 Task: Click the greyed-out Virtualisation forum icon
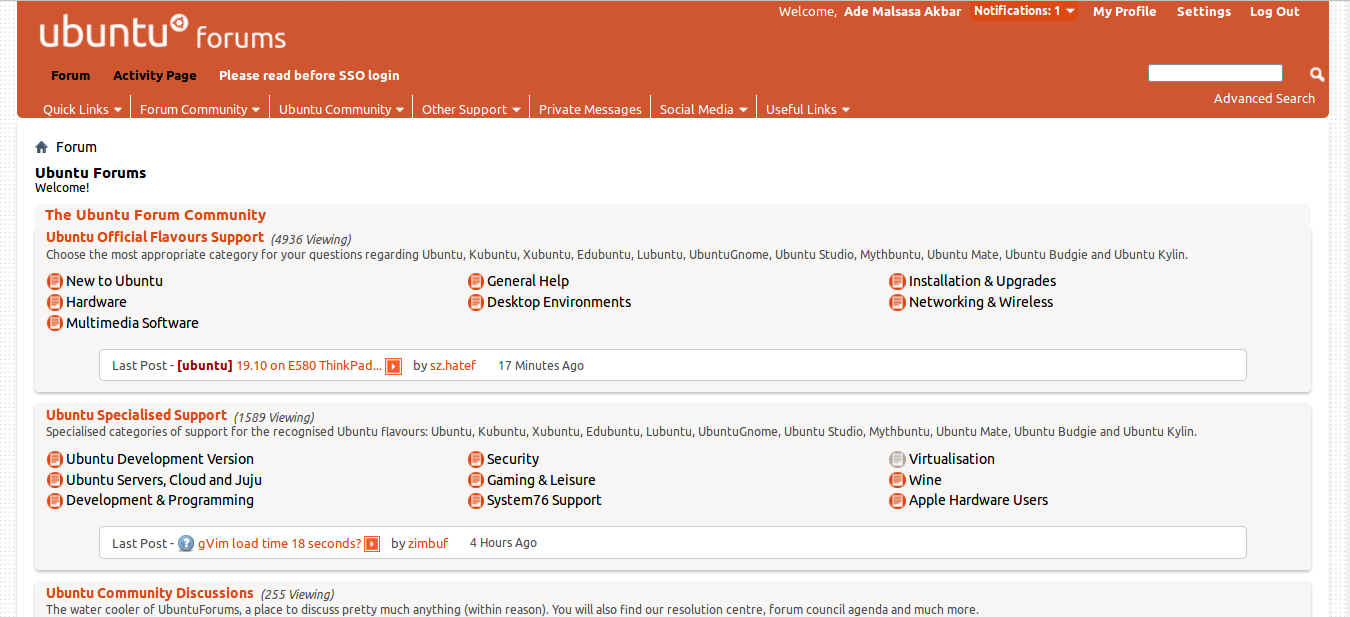[x=897, y=459]
